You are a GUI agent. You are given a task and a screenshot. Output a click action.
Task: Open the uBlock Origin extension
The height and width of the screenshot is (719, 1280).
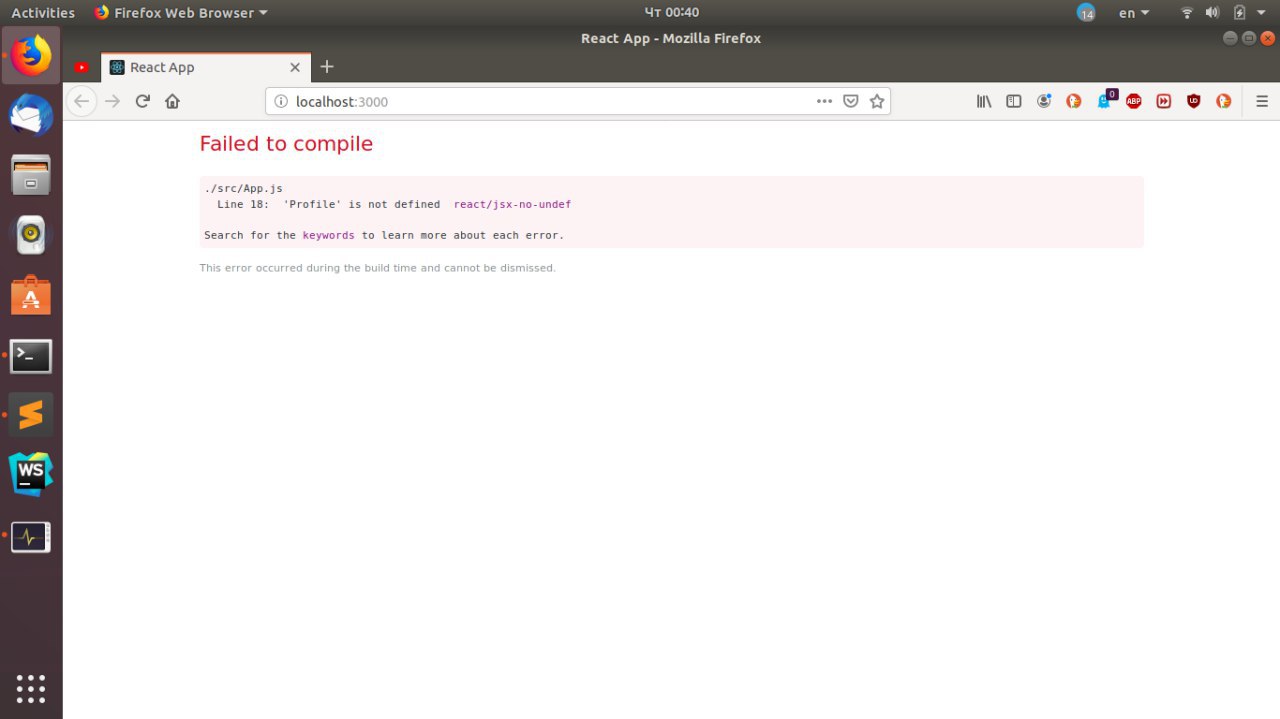point(1194,101)
